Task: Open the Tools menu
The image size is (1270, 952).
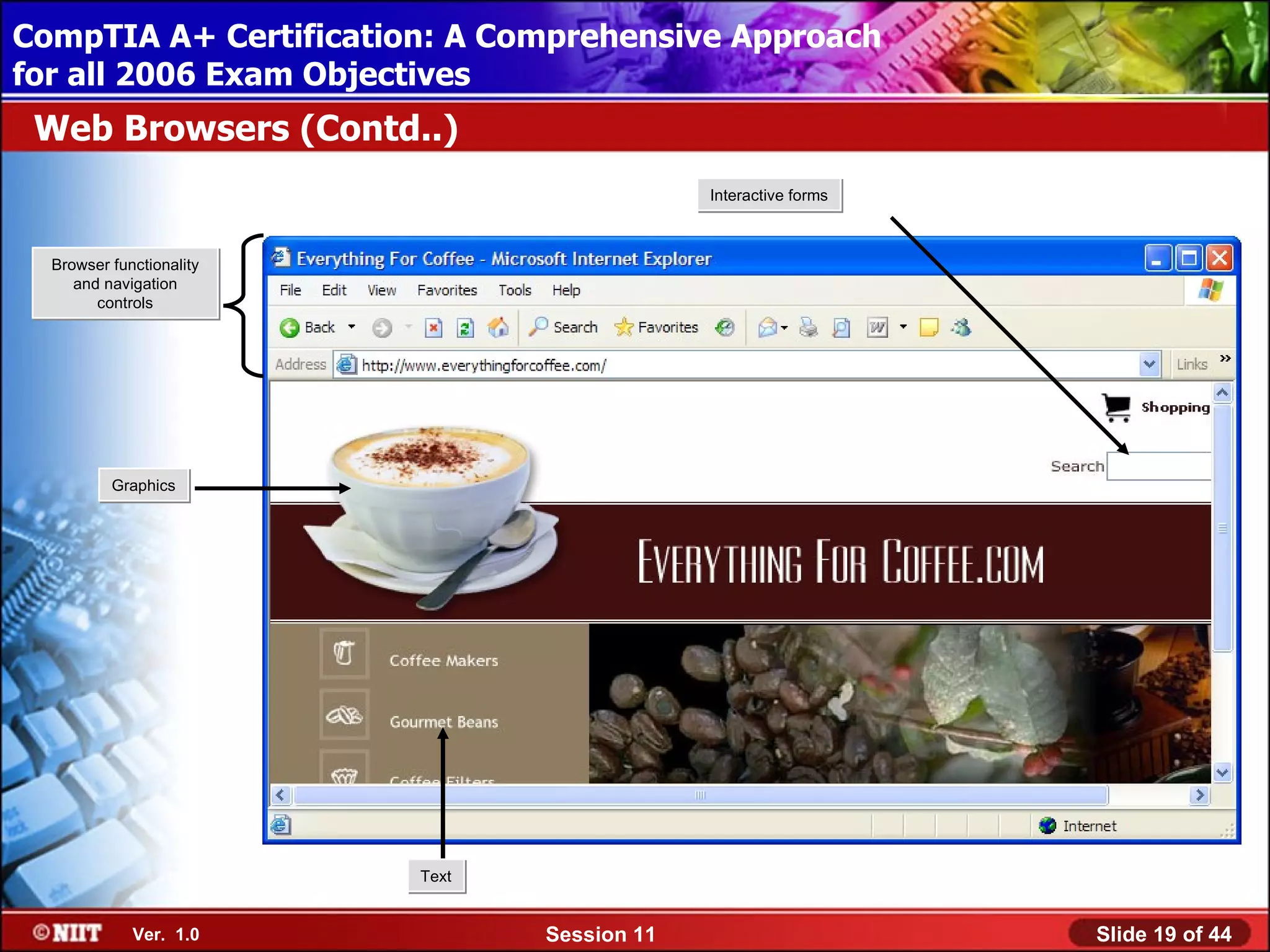Action: (x=515, y=290)
